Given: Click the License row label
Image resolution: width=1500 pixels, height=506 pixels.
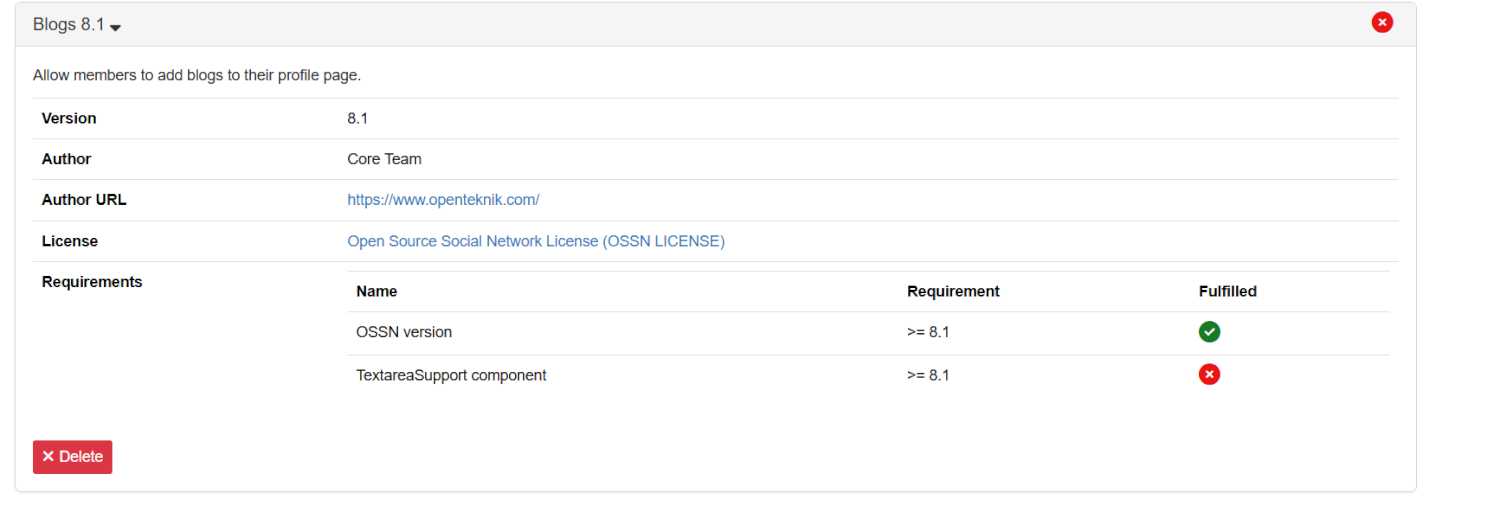Looking at the screenshot, I should click(70, 241).
